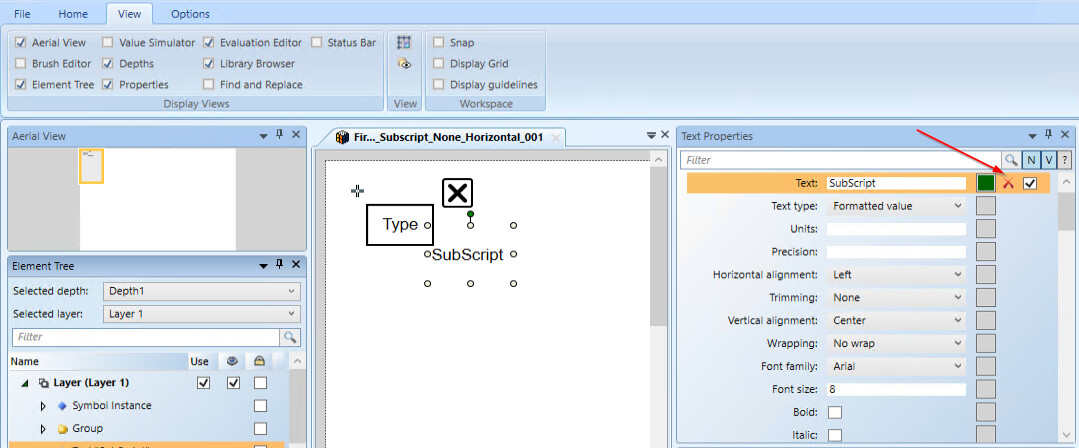Enable the Bold checkbox
Viewport: 1079px width, 448px height.
[x=834, y=412]
